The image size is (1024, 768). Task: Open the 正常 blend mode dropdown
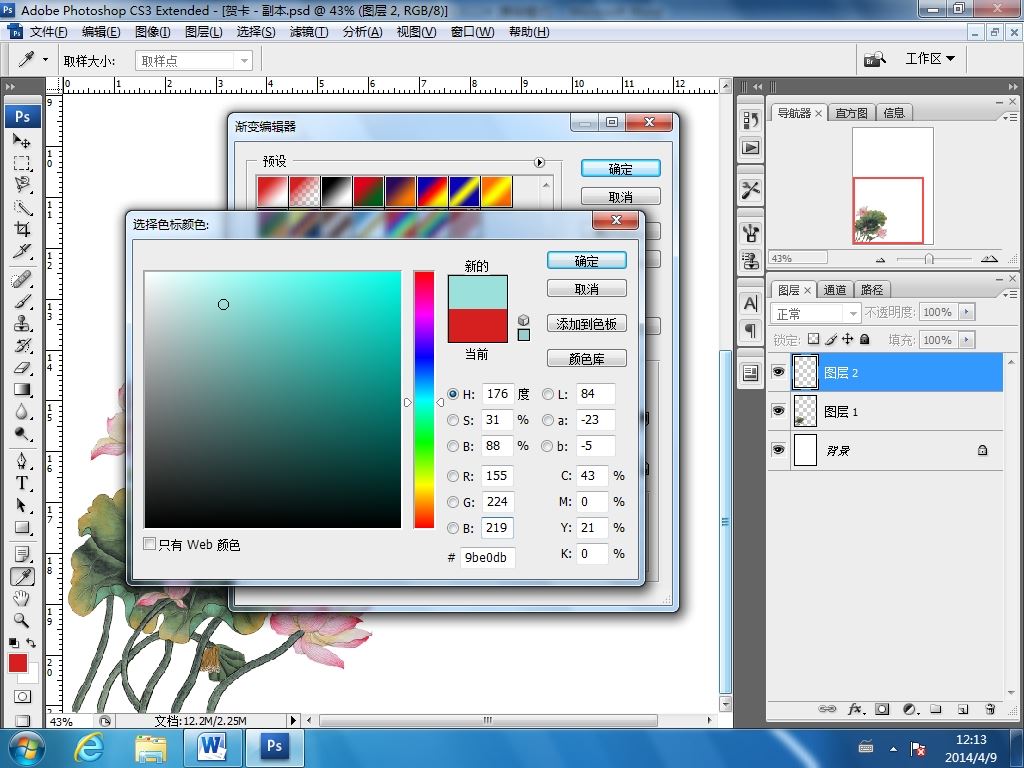click(815, 313)
